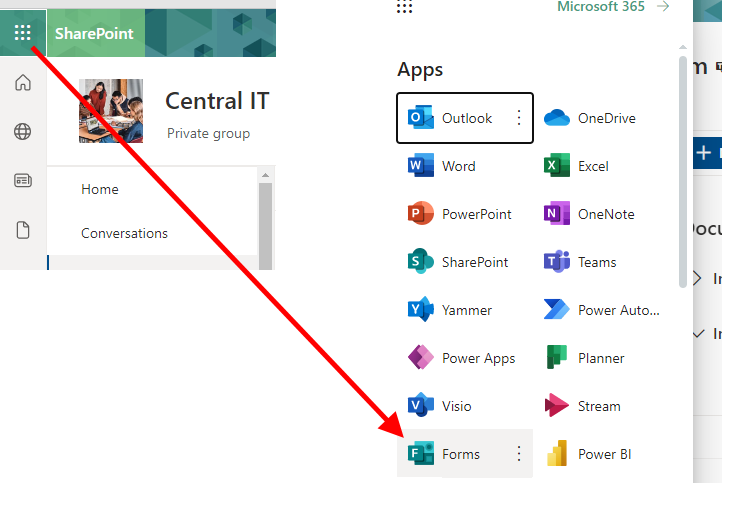Open My sites globe icon in rail
This screenshot has width=750, height=505.
click(22, 132)
